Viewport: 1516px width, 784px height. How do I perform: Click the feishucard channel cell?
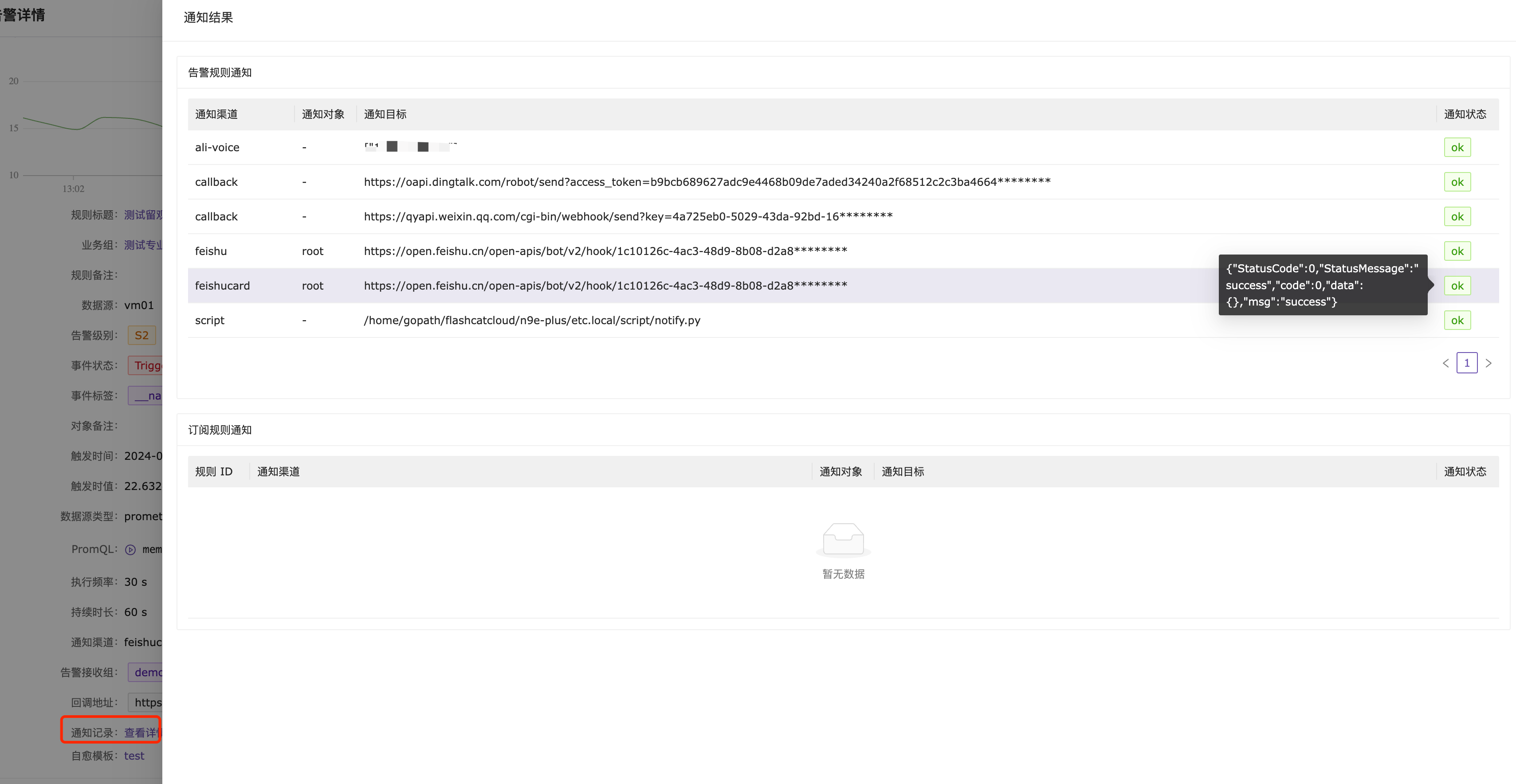tap(223, 286)
